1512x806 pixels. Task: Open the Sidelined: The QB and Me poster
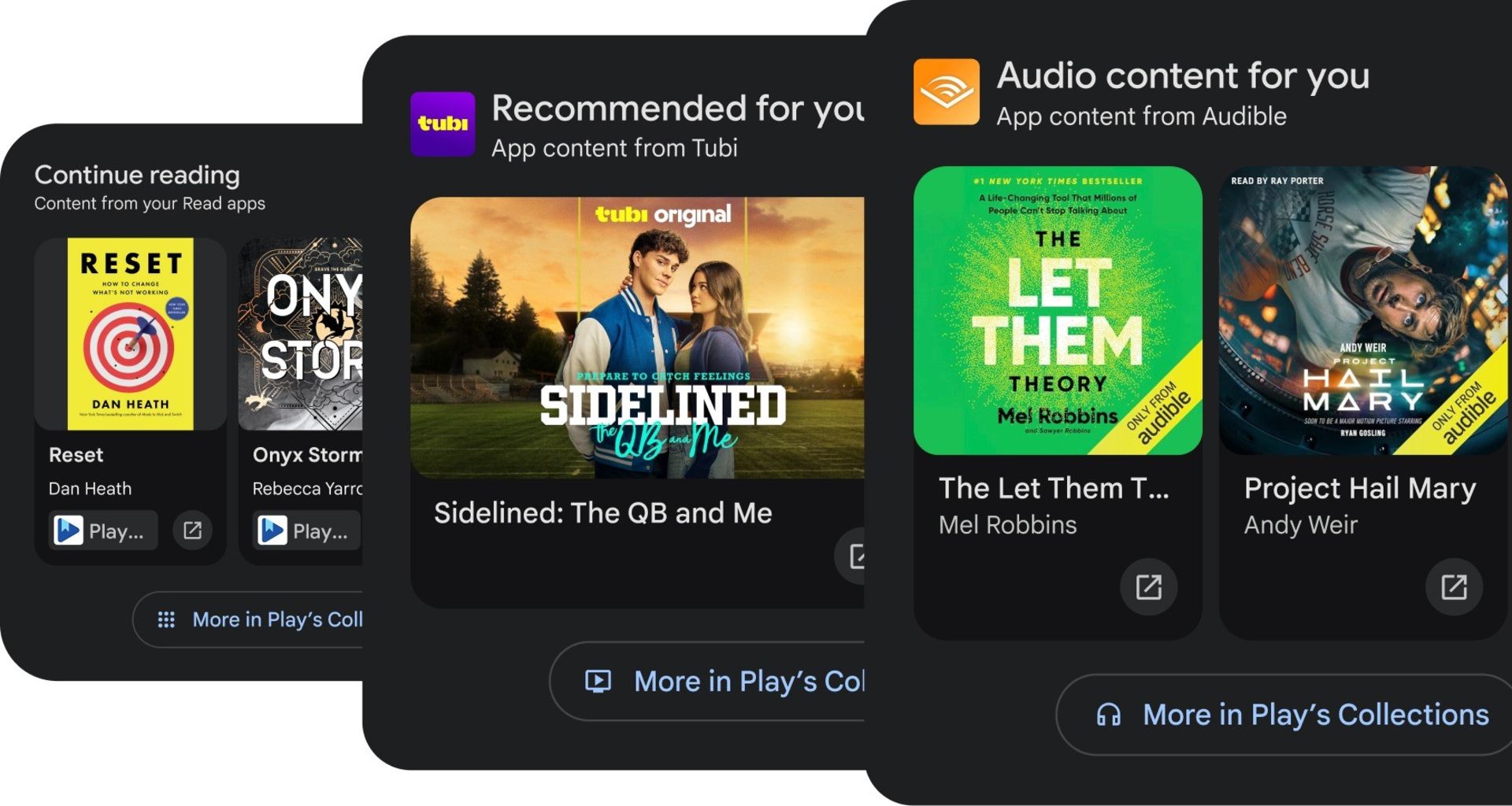[638, 338]
